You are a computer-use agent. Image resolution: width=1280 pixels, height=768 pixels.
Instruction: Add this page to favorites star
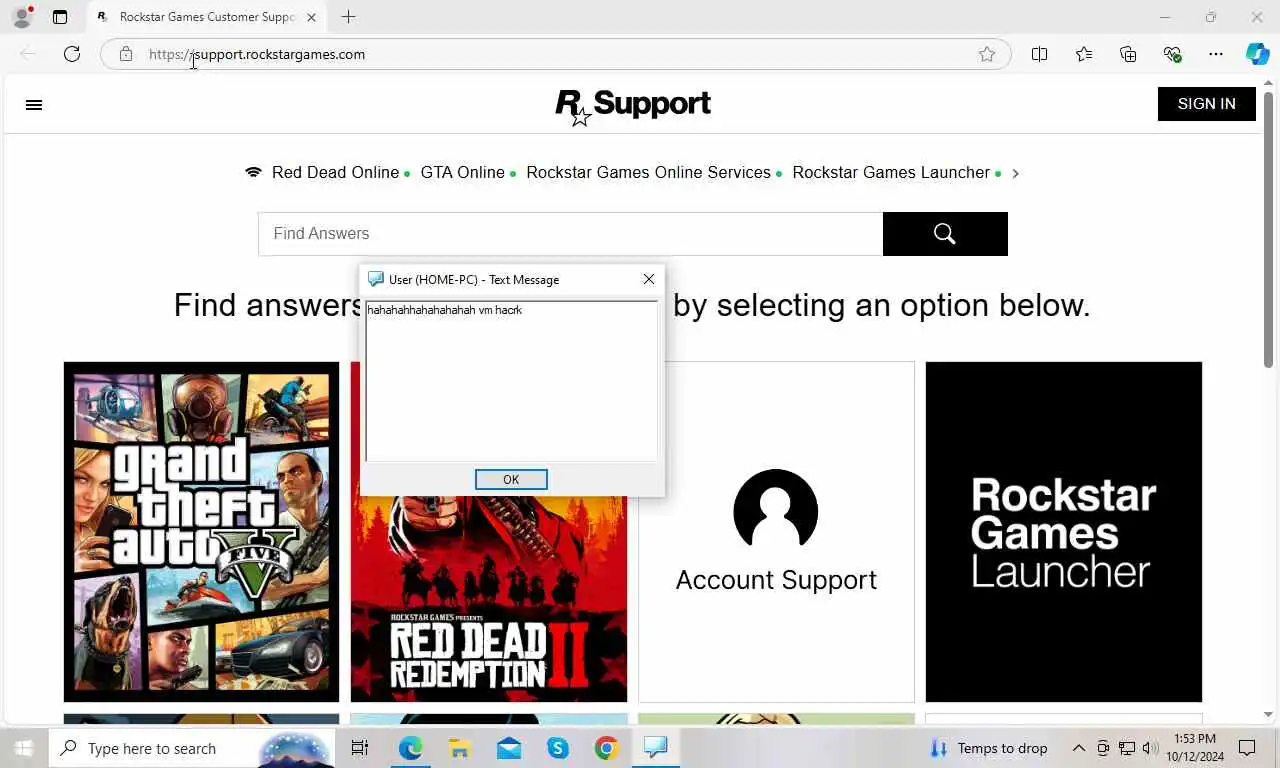click(x=987, y=54)
